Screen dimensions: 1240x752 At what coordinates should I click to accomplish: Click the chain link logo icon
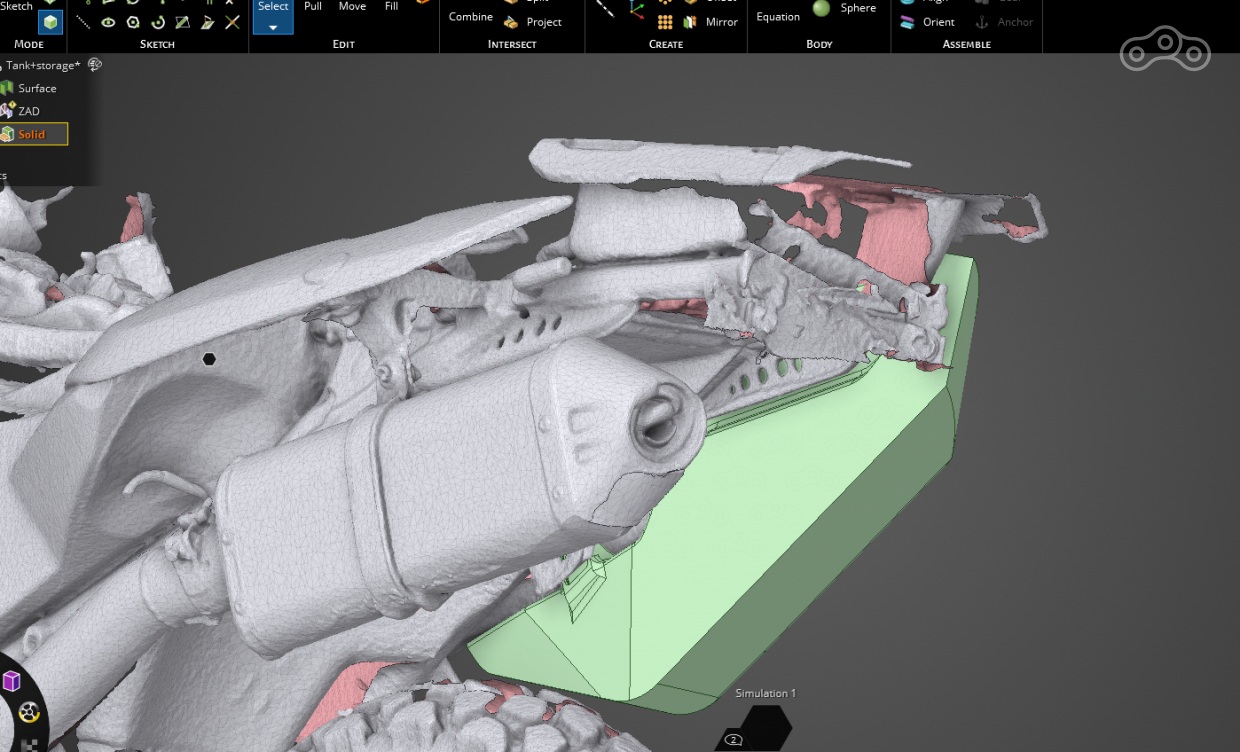point(1165,51)
